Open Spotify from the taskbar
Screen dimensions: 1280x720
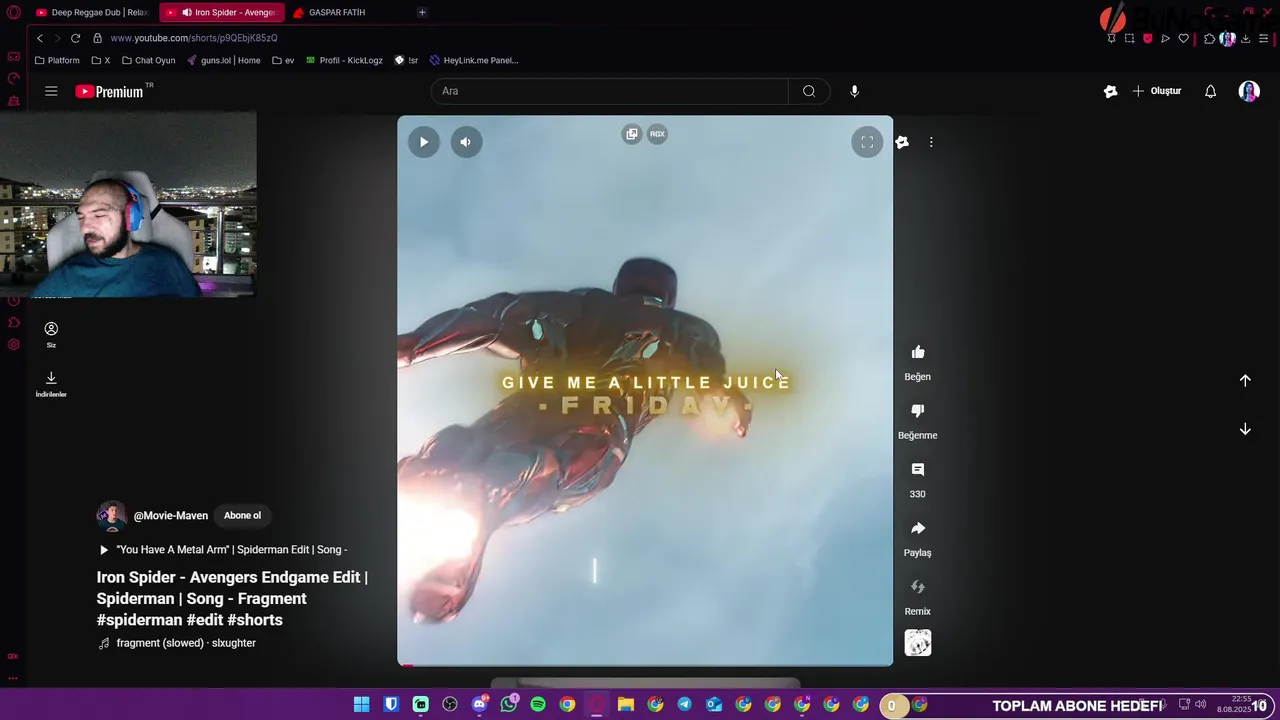click(538, 705)
